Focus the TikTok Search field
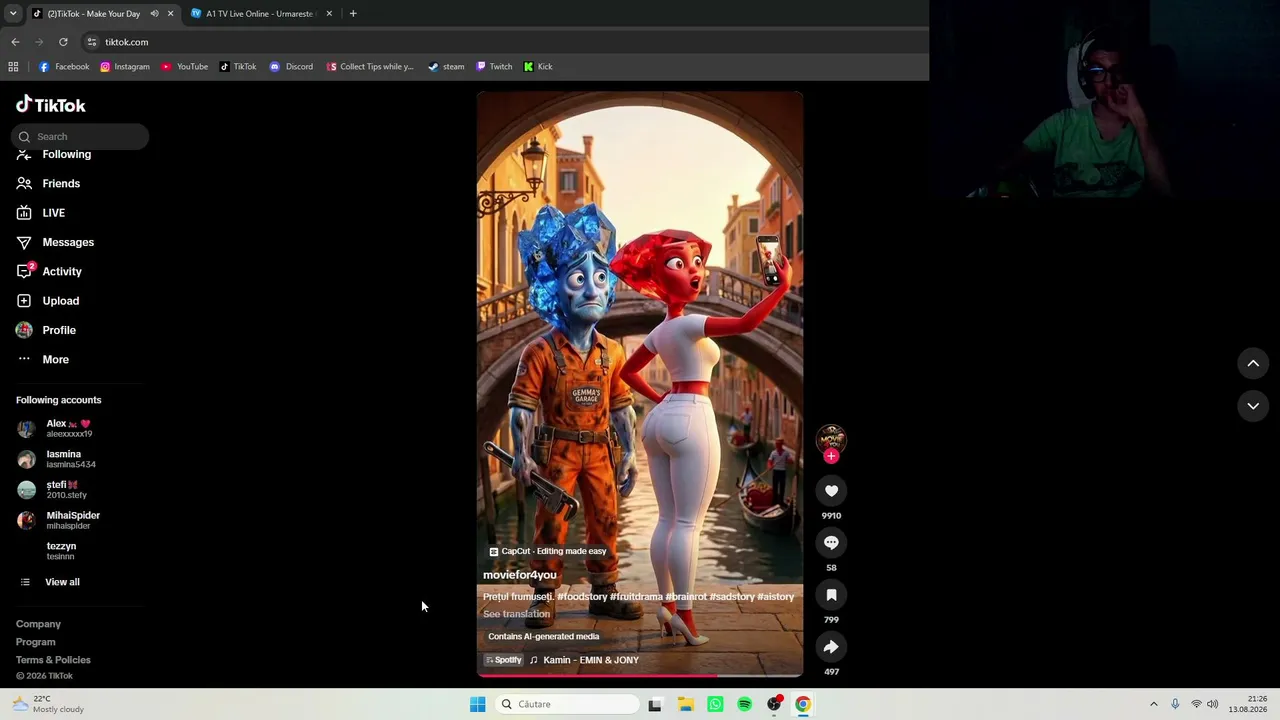The height and width of the screenshot is (720, 1280). click(80, 137)
